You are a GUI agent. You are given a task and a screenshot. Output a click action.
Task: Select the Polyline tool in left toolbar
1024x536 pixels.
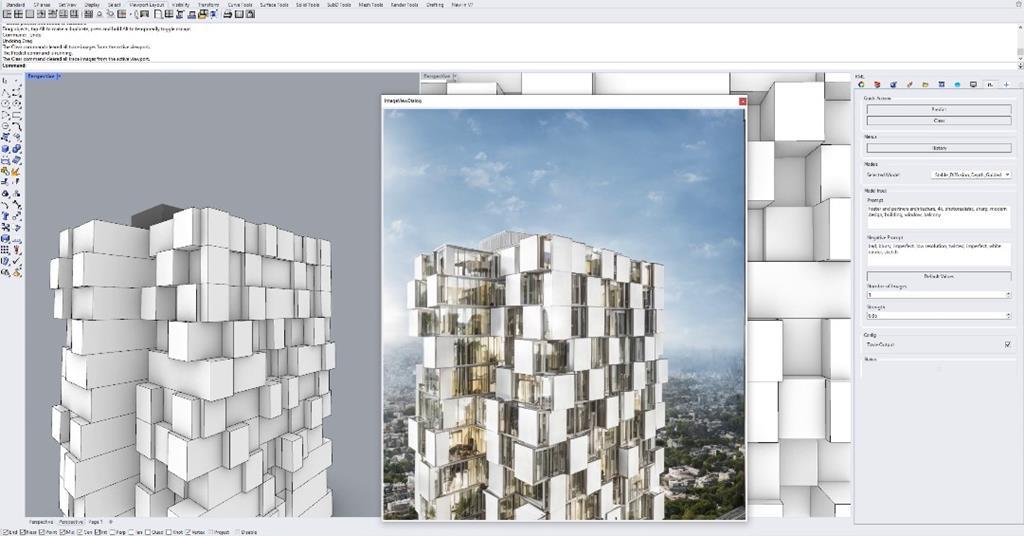18,92
